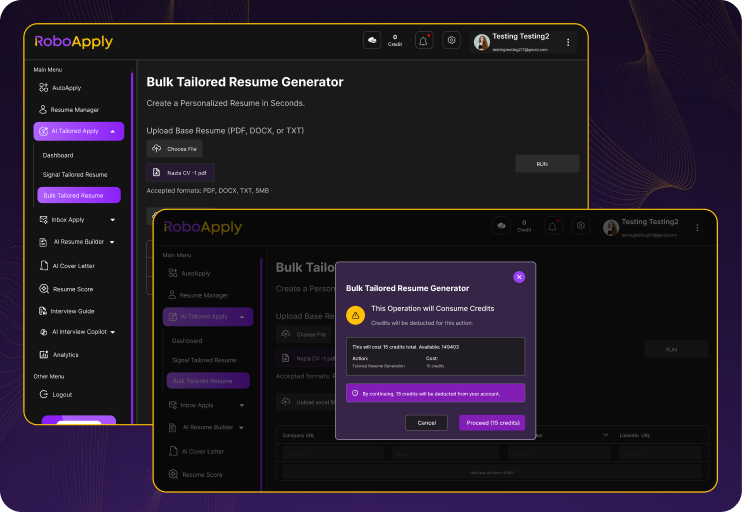Click the AutoApply icon in the rear window sidebar
The height and width of the screenshot is (512, 742).
click(43, 88)
